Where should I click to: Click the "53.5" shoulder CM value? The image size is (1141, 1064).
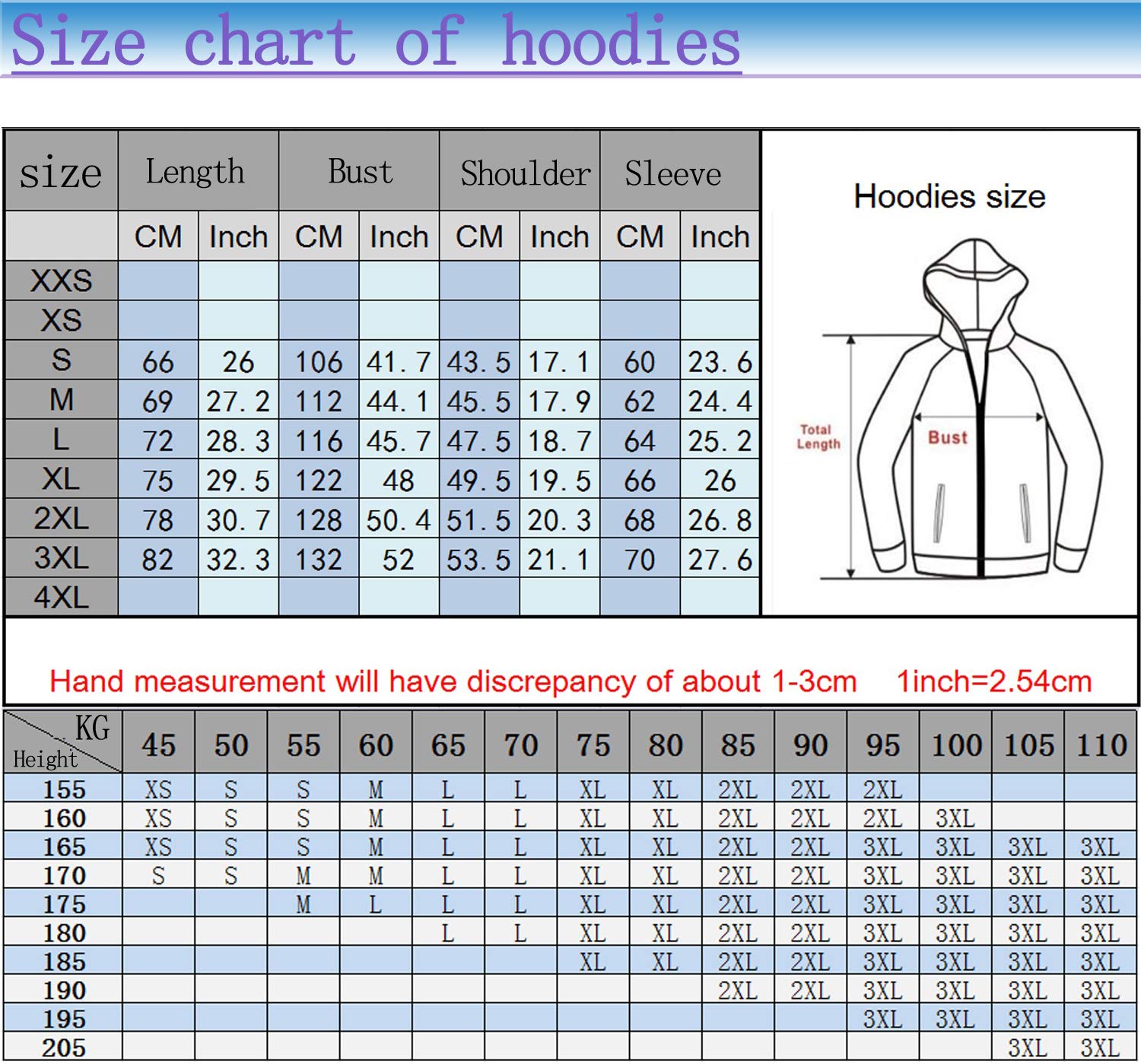[479, 559]
